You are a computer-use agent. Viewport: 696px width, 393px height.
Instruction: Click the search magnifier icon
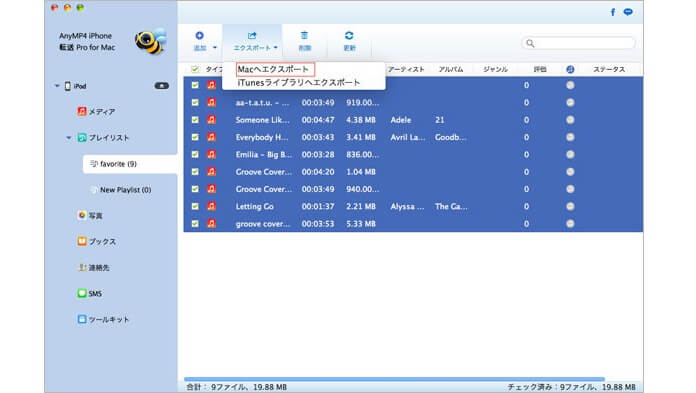[530, 43]
